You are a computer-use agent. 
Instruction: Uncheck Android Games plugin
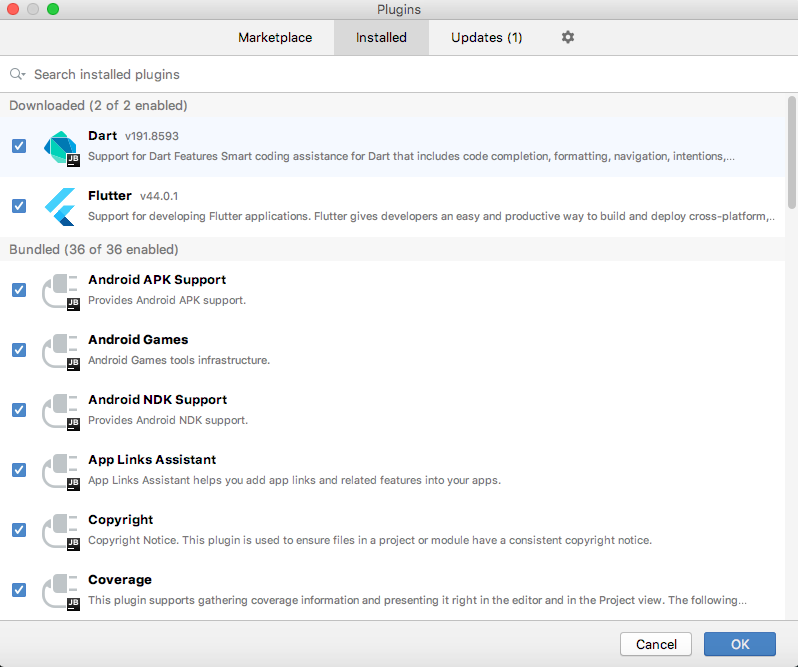[19, 350]
